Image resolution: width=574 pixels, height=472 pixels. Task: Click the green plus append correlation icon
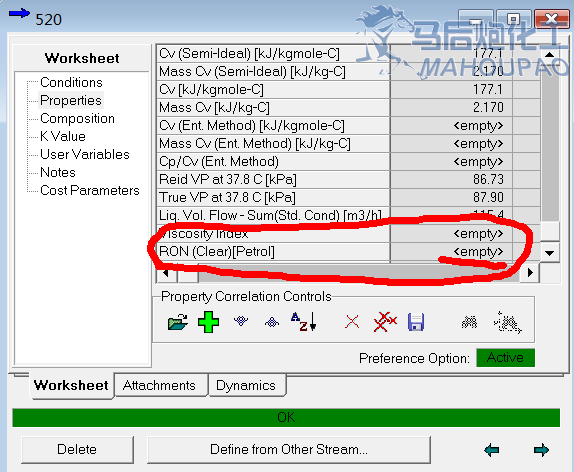click(208, 322)
